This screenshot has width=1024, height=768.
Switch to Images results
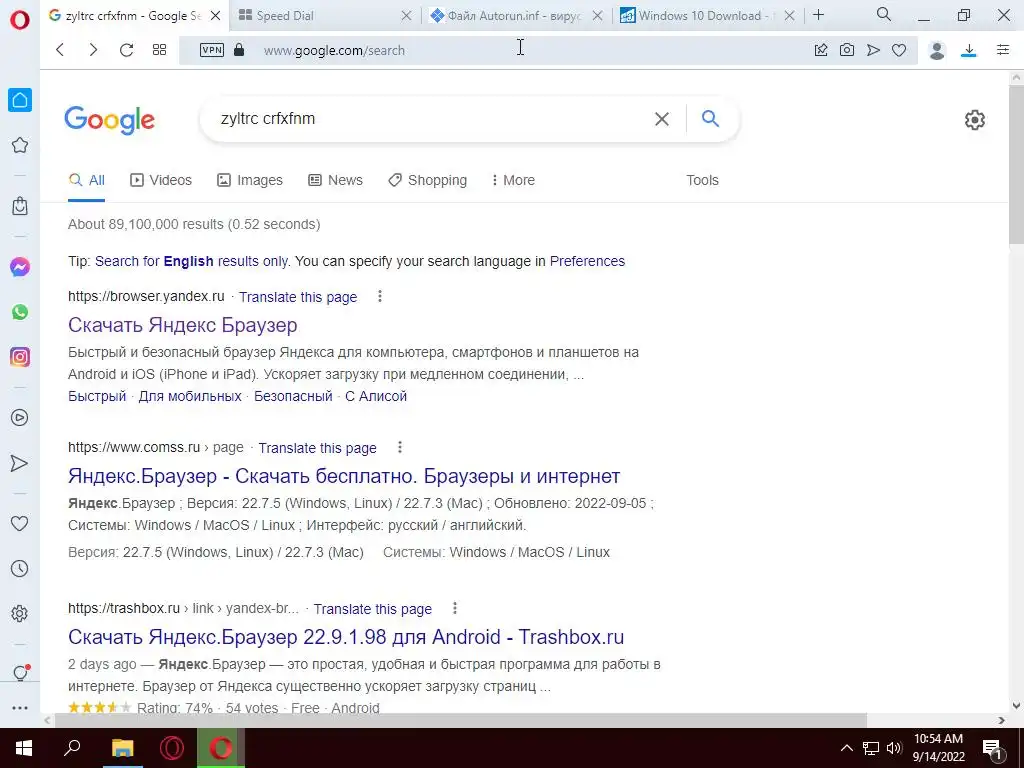point(249,180)
